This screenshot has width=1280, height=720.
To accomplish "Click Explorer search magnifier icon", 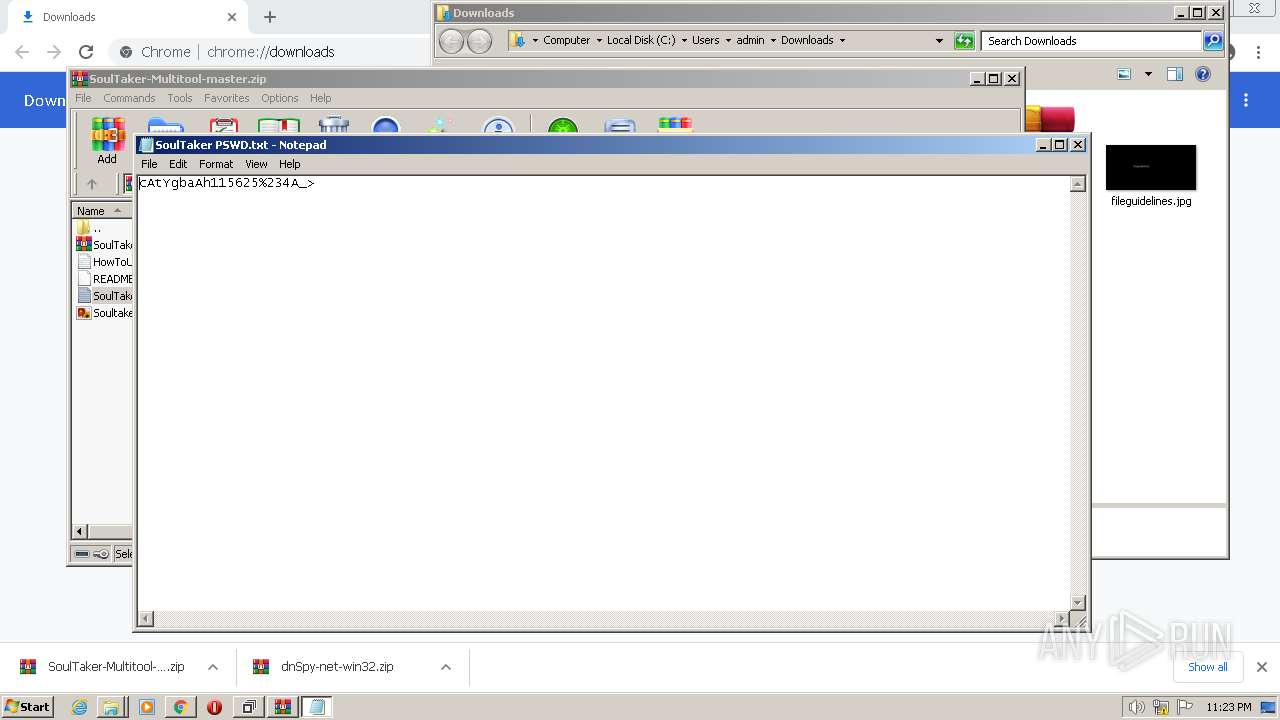I will tap(1213, 41).
